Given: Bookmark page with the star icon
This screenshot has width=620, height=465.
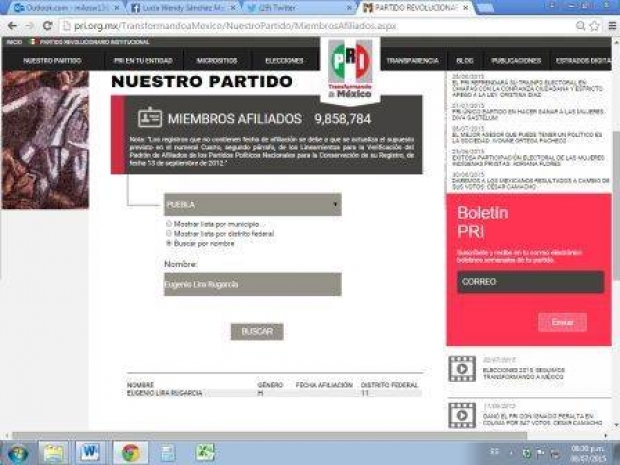Looking at the screenshot, I should click(x=594, y=26).
